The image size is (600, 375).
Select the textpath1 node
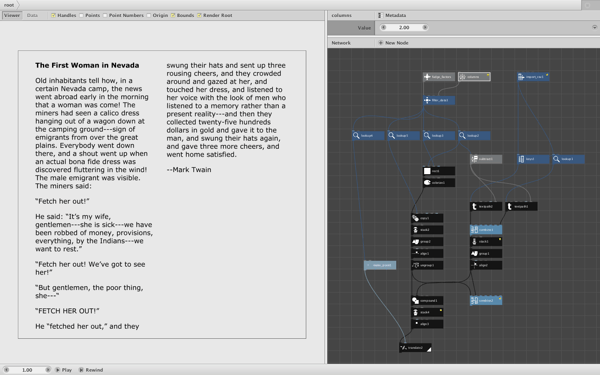click(521, 206)
